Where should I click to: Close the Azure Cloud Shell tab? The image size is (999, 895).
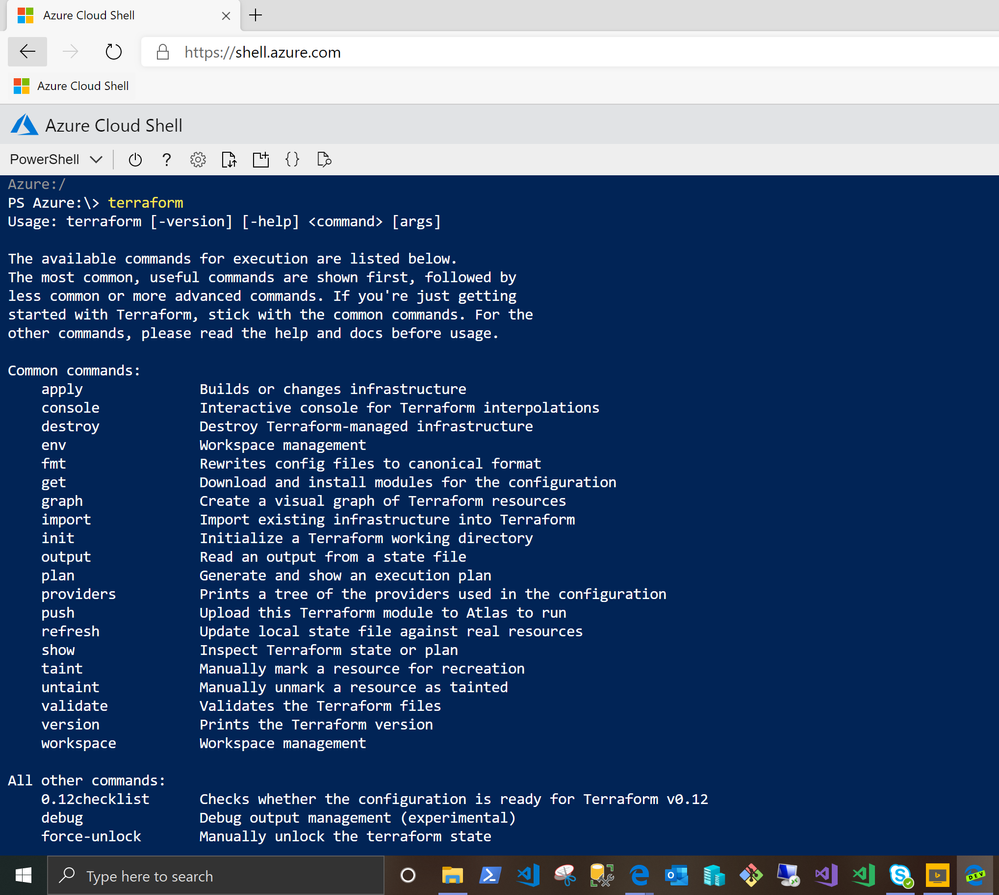coord(226,16)
